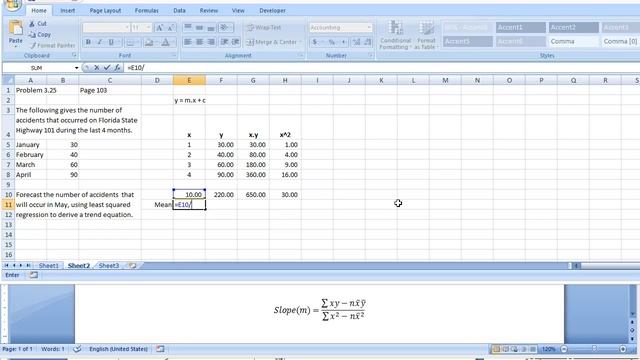Pick the Fill Color bucket

click(x=149, y=42)
